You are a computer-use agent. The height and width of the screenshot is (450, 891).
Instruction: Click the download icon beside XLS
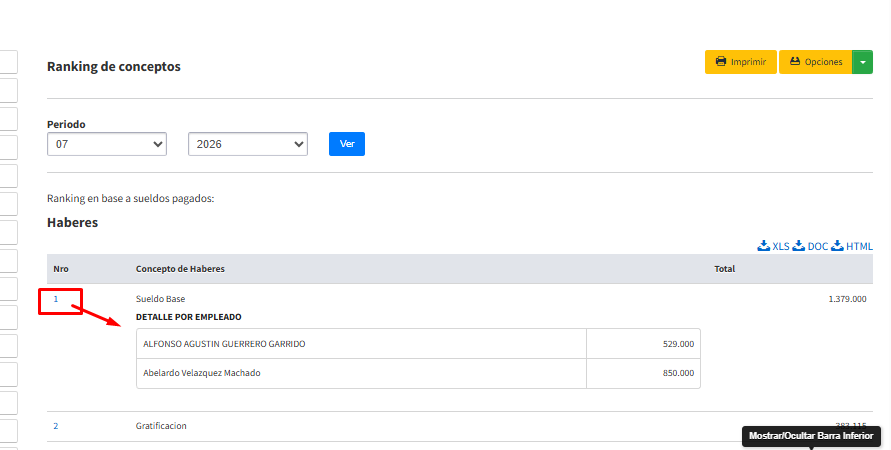tap(764, 245)
